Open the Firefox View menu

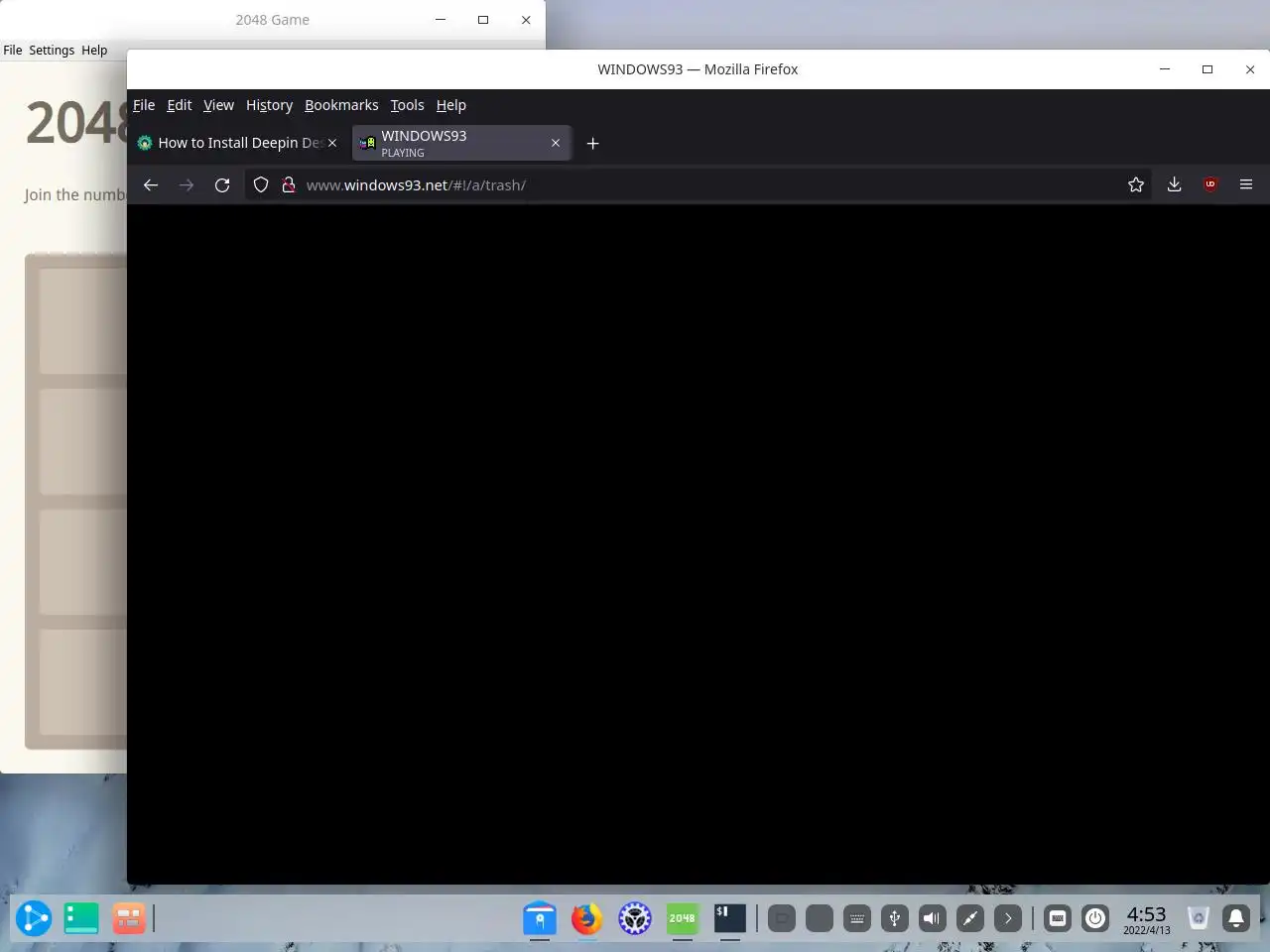click(218, 105)
